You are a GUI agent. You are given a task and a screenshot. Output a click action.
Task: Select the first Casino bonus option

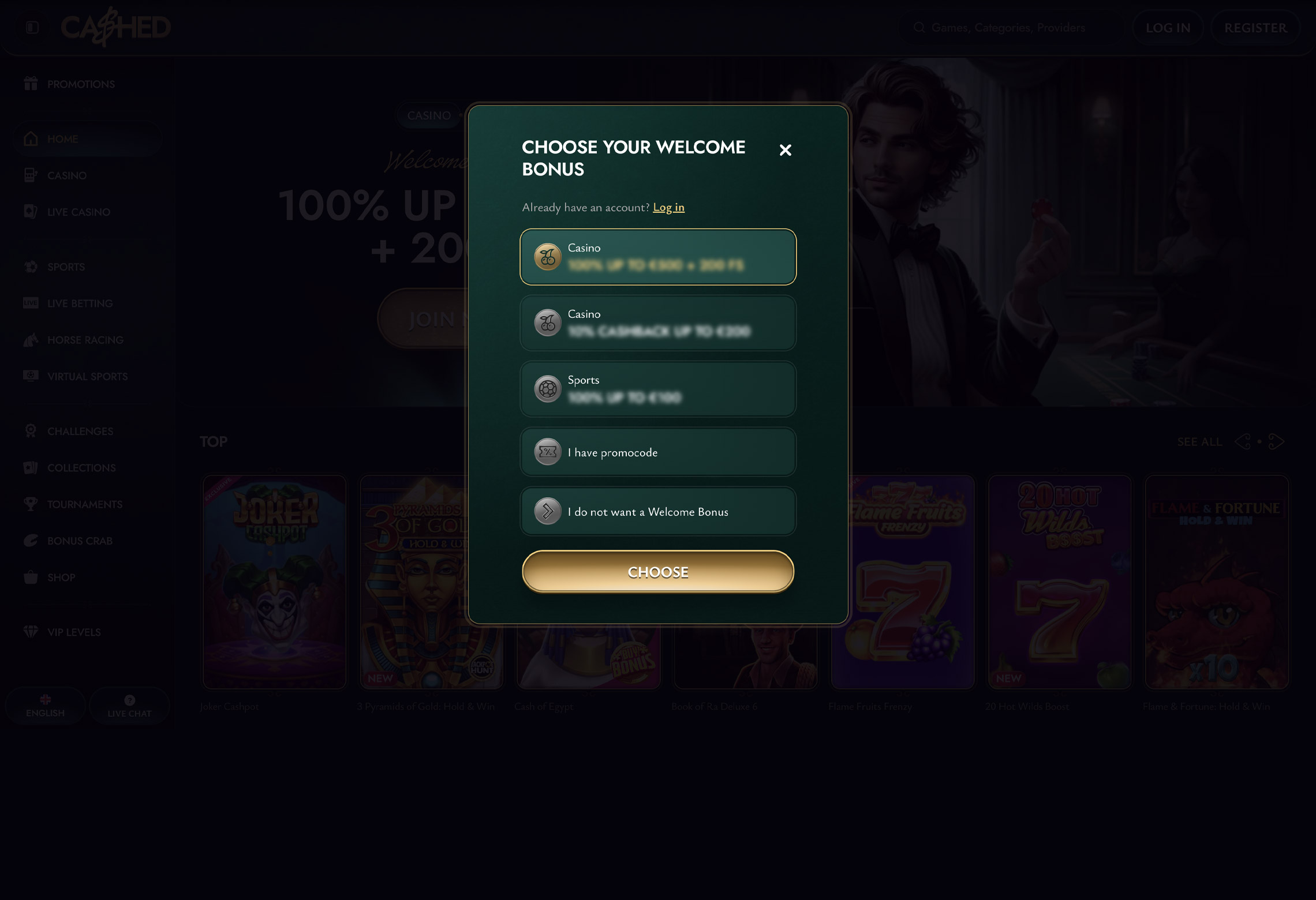[x=658, y=257]
